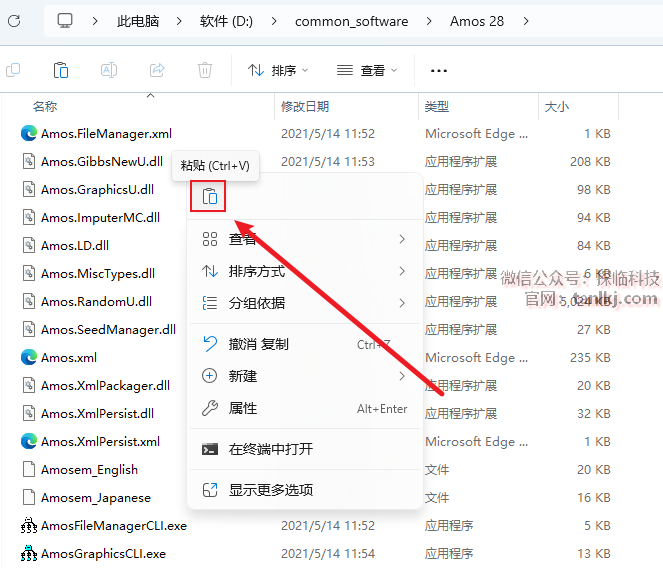The width and height of the screenshot is (663, 568).
Task: Select the file name Amos.SeedManager.dll
Action: pos(108,329)
